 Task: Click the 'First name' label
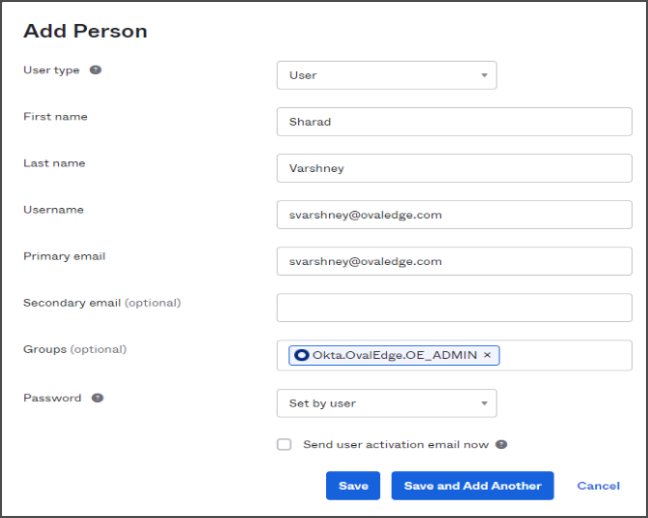(x=55, y=117)
